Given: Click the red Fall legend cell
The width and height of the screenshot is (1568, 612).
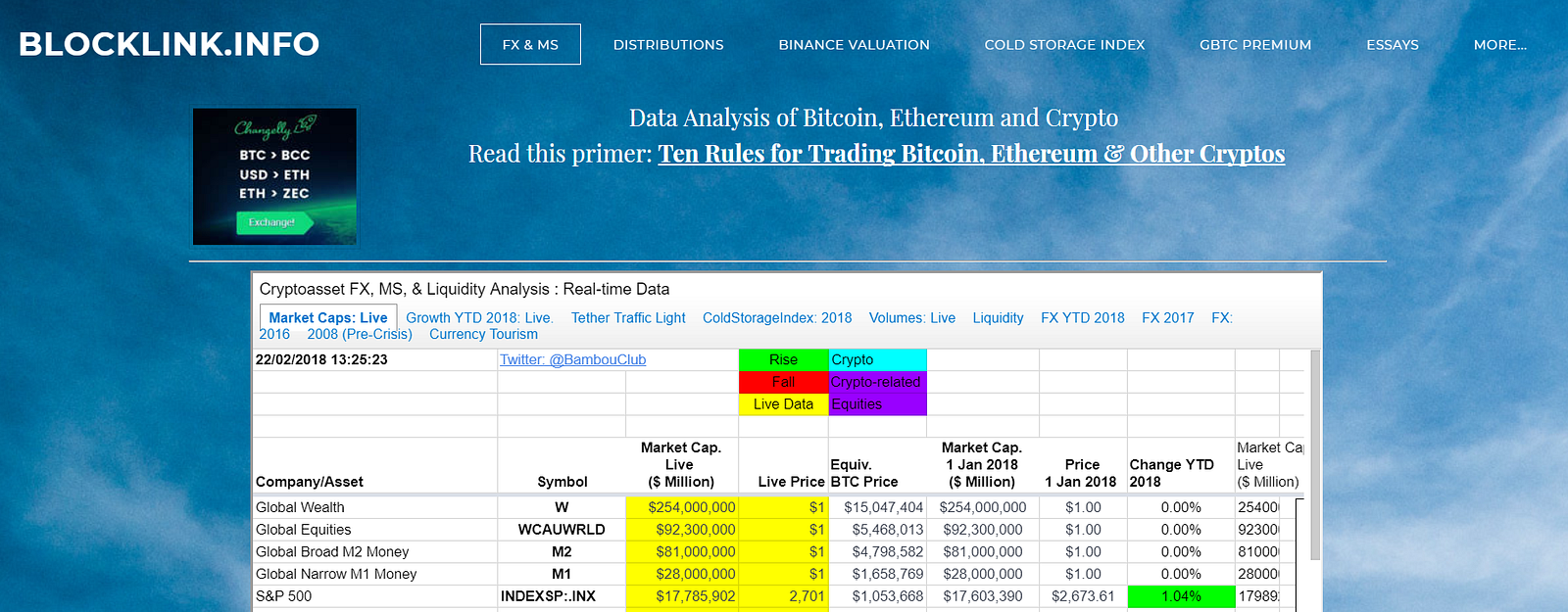Looking at the screenshot, I should point(783,382).
